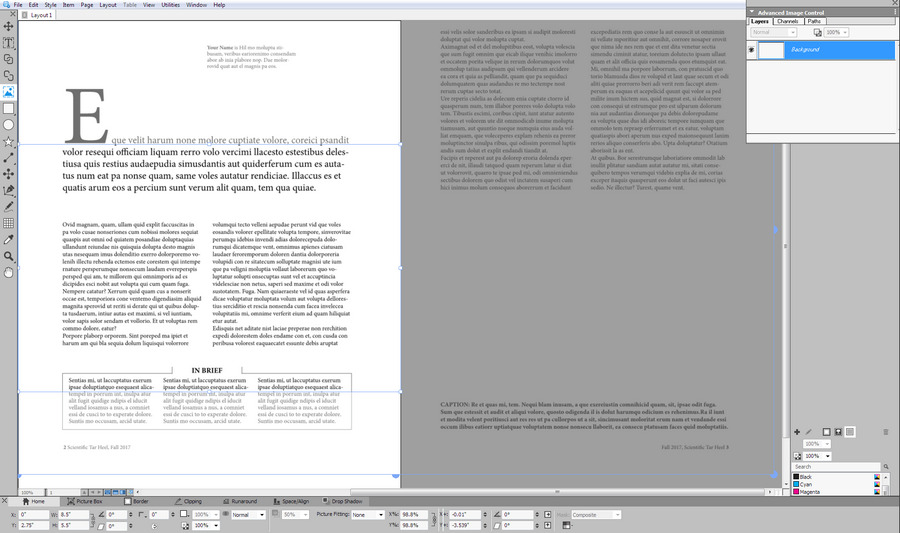The image size is (900, 533).
Task: Select the Eyedropper tool in toolbar
Action: point(9,239)
